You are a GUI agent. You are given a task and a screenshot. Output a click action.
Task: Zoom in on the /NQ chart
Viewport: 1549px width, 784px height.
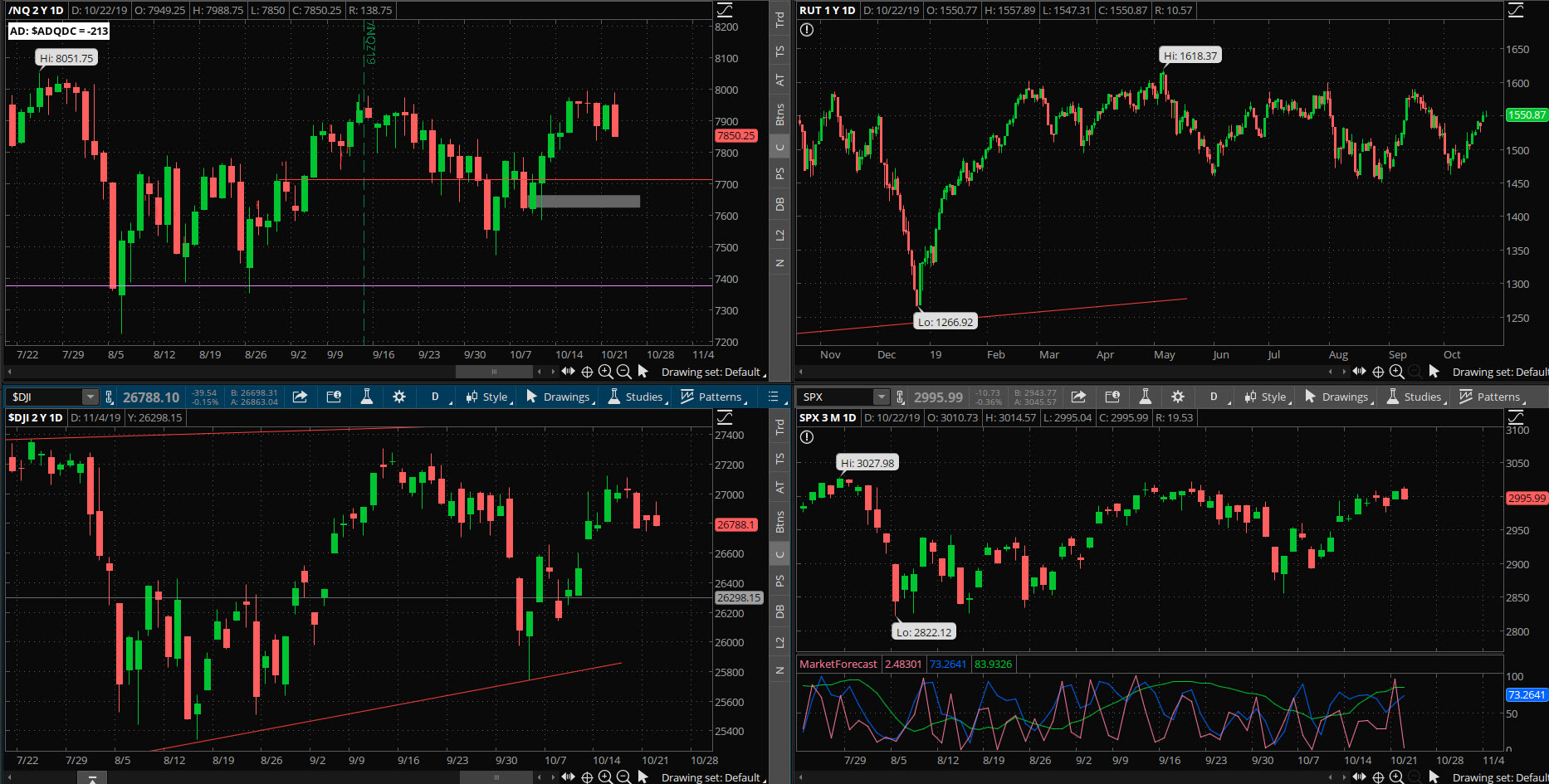pyautogui.click(x=605, y=372)
